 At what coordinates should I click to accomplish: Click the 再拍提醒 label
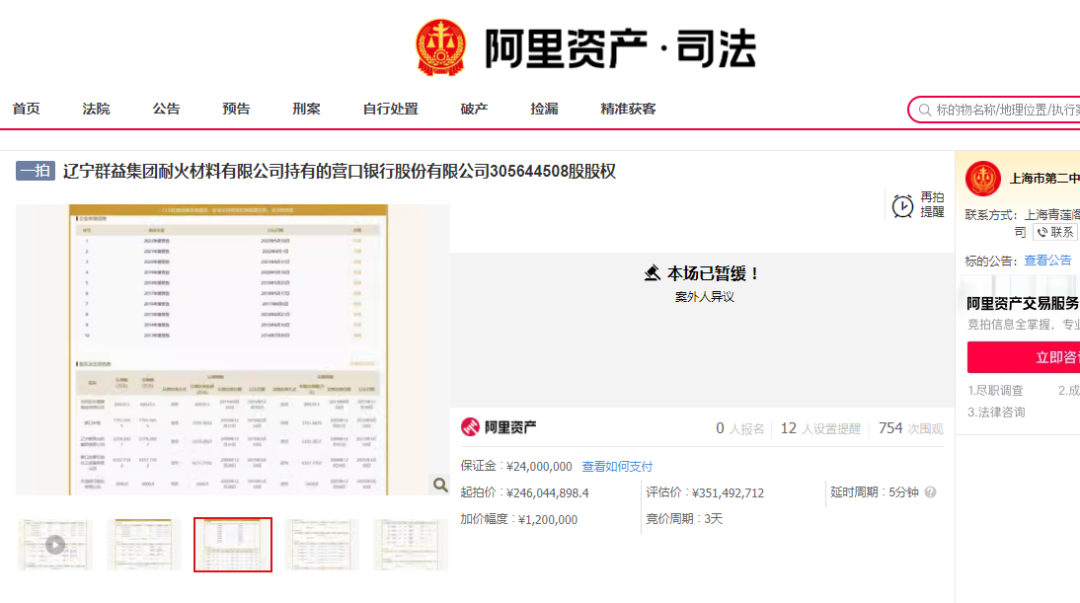pos(932,205)
